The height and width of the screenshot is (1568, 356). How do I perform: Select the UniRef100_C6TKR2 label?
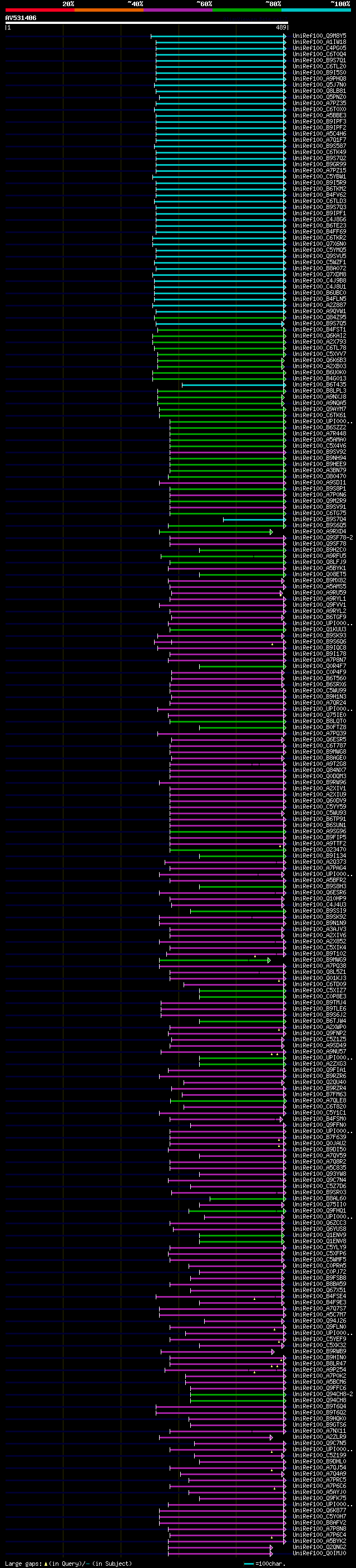click(319, 238)
